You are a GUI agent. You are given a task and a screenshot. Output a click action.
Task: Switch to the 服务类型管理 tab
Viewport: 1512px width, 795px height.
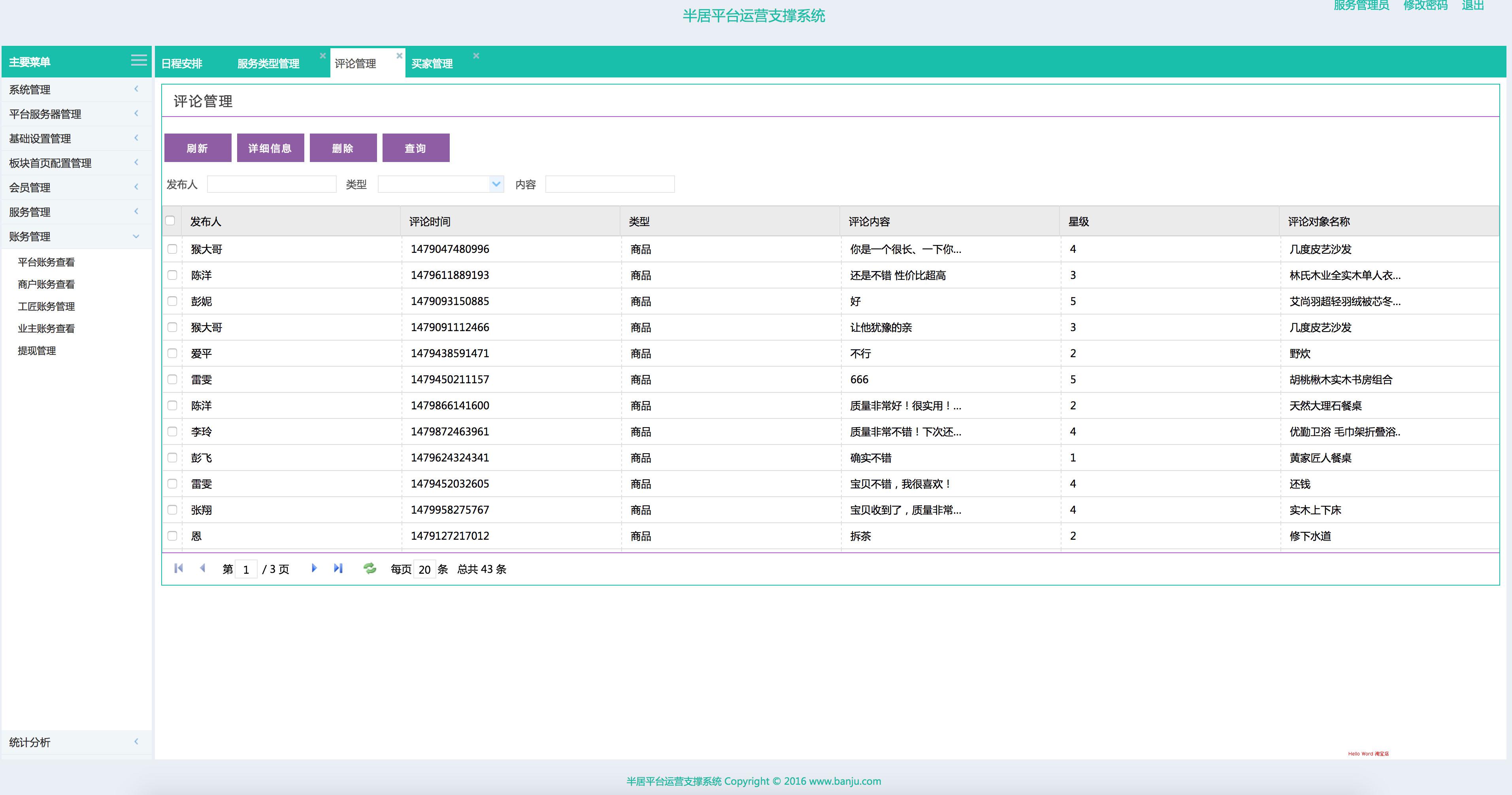(268, 63)
